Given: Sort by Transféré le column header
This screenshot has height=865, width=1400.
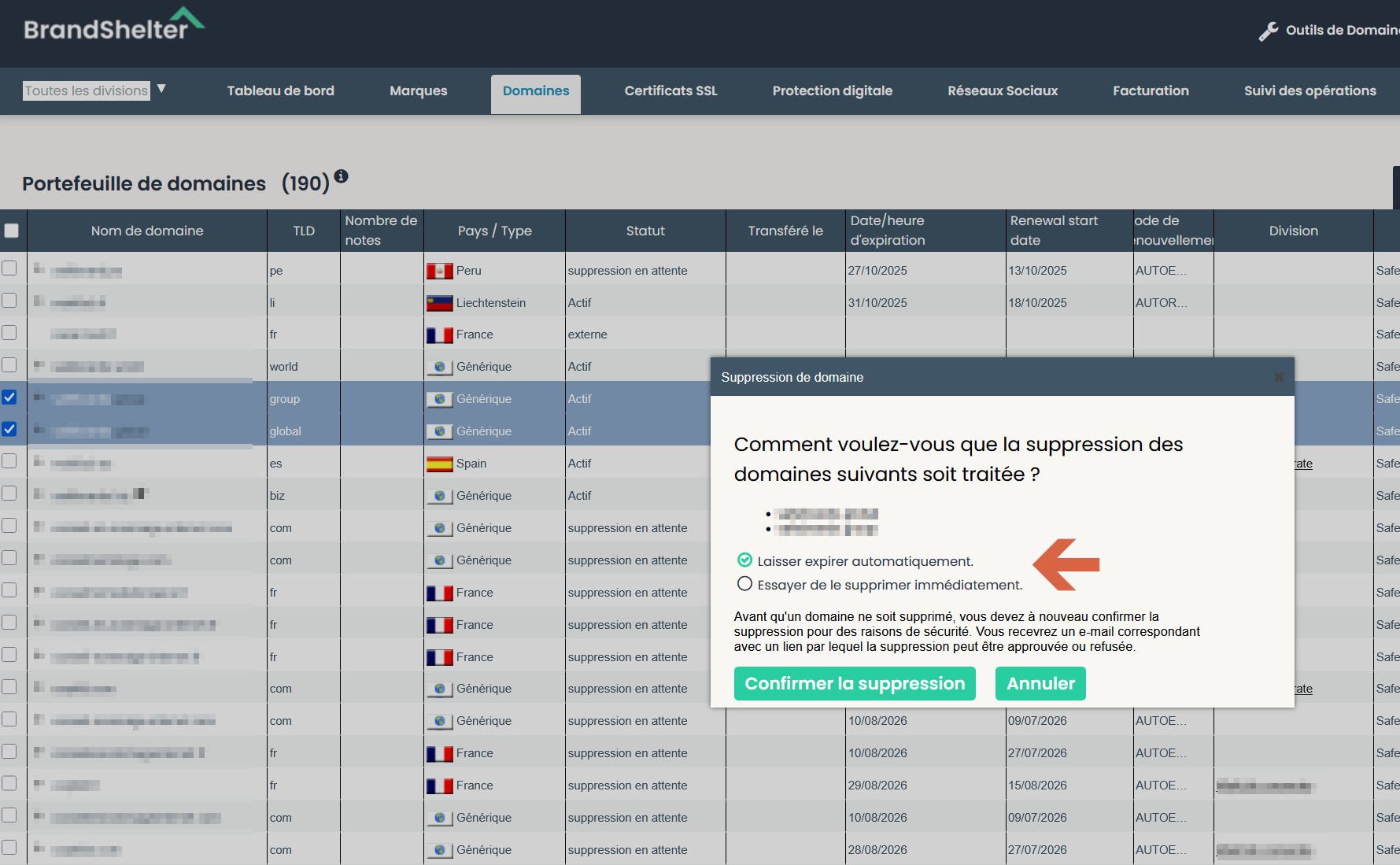Looking at the screenshot, I should coord(785,231).
